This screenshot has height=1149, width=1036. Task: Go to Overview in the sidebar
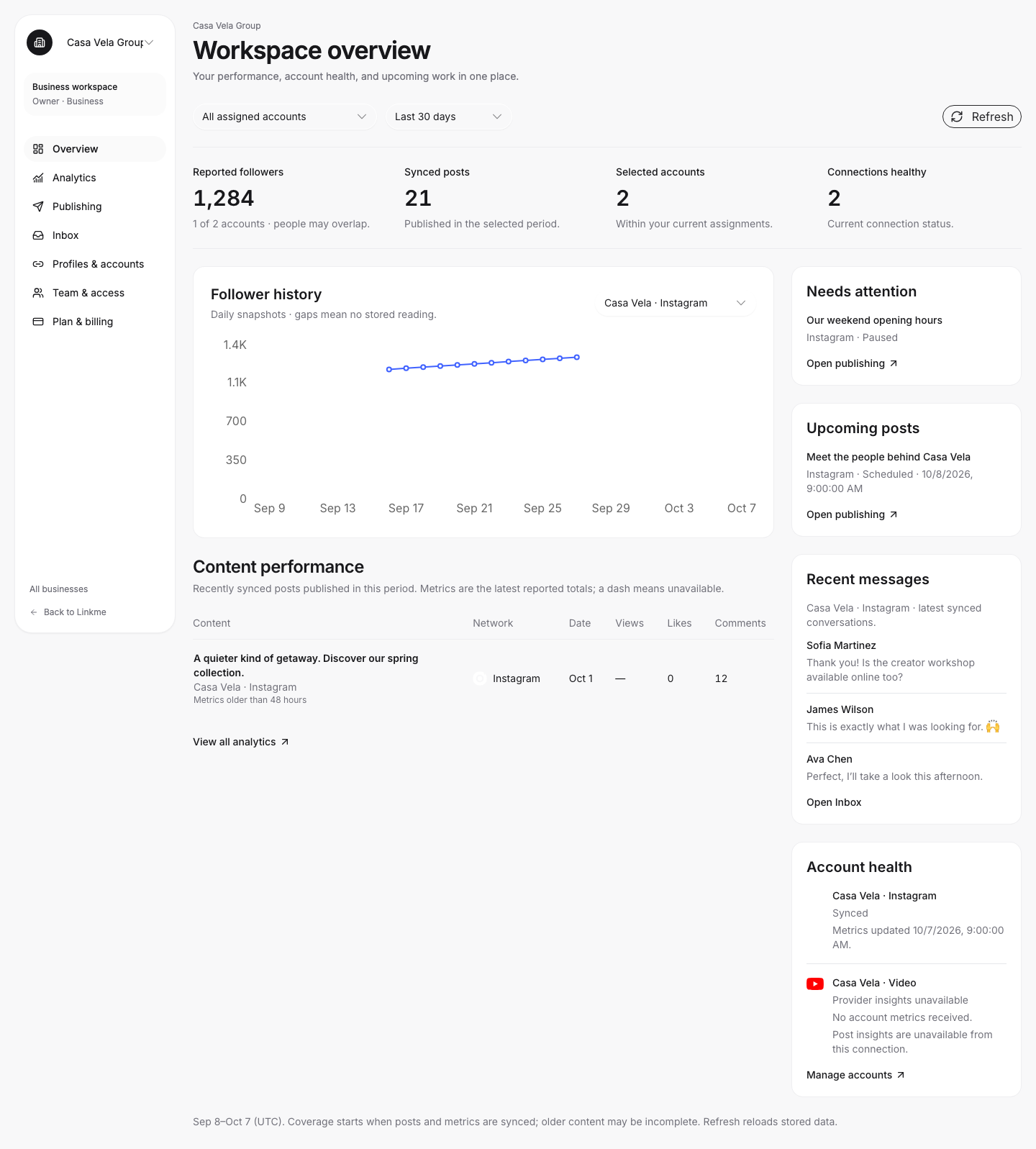click(x=95, y=149)
